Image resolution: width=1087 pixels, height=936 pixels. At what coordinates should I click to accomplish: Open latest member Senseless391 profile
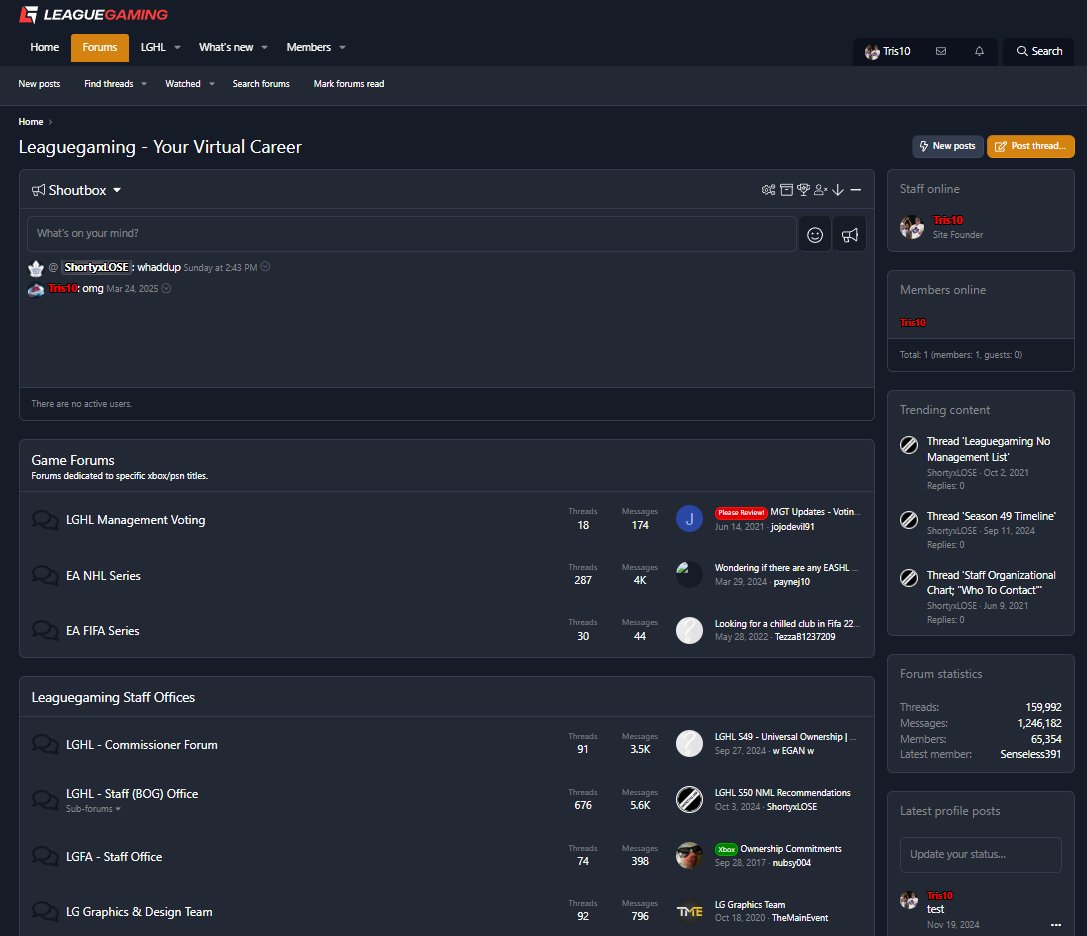(1030, 754)
